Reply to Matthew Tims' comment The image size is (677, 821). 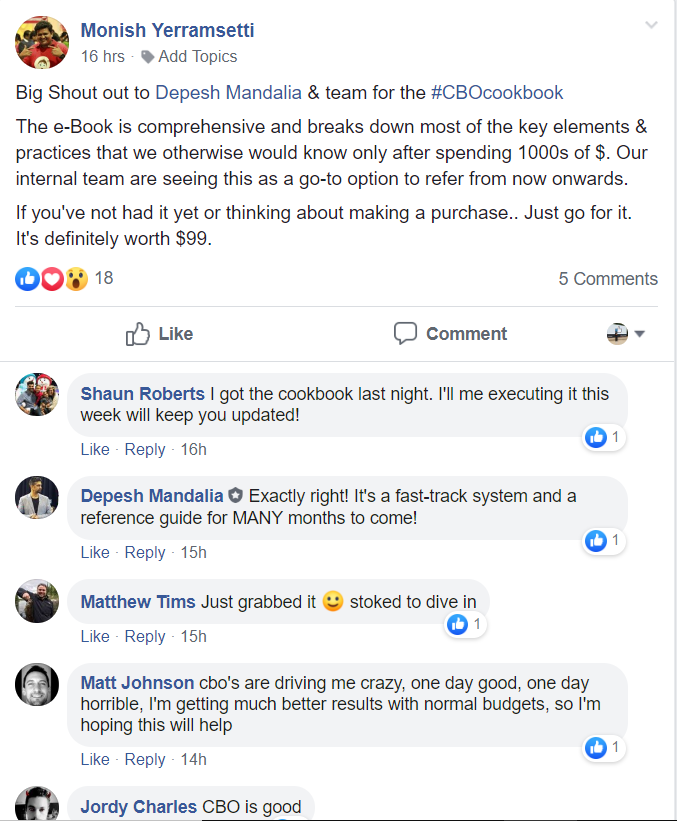click(145, 636)
